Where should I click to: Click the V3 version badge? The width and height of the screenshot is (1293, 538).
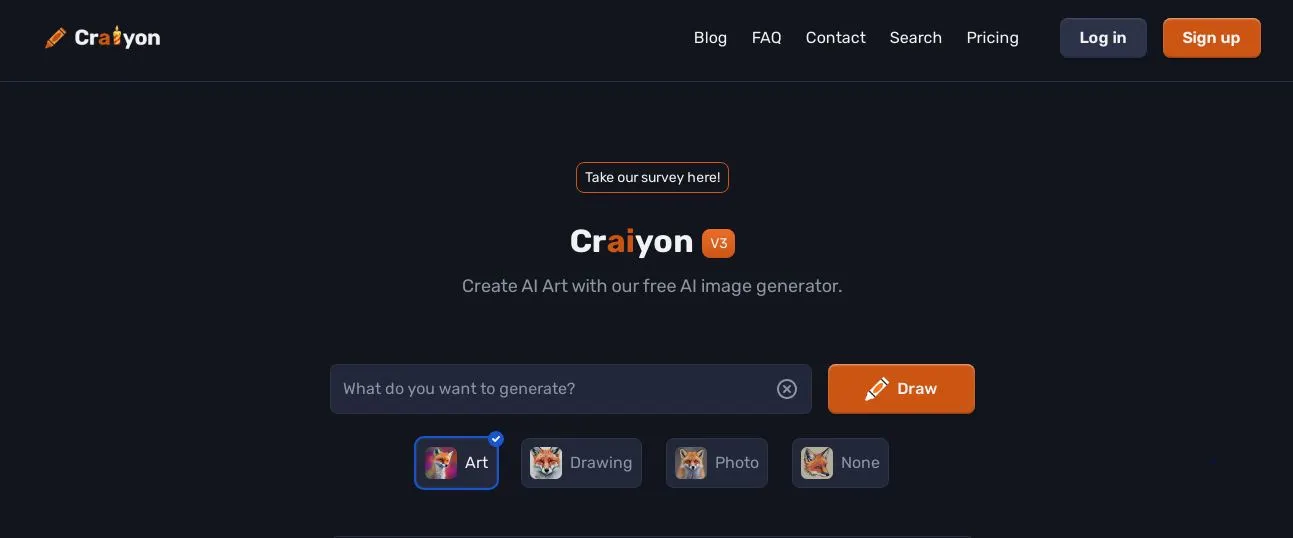pyautogui.click(x=718, y=243)
